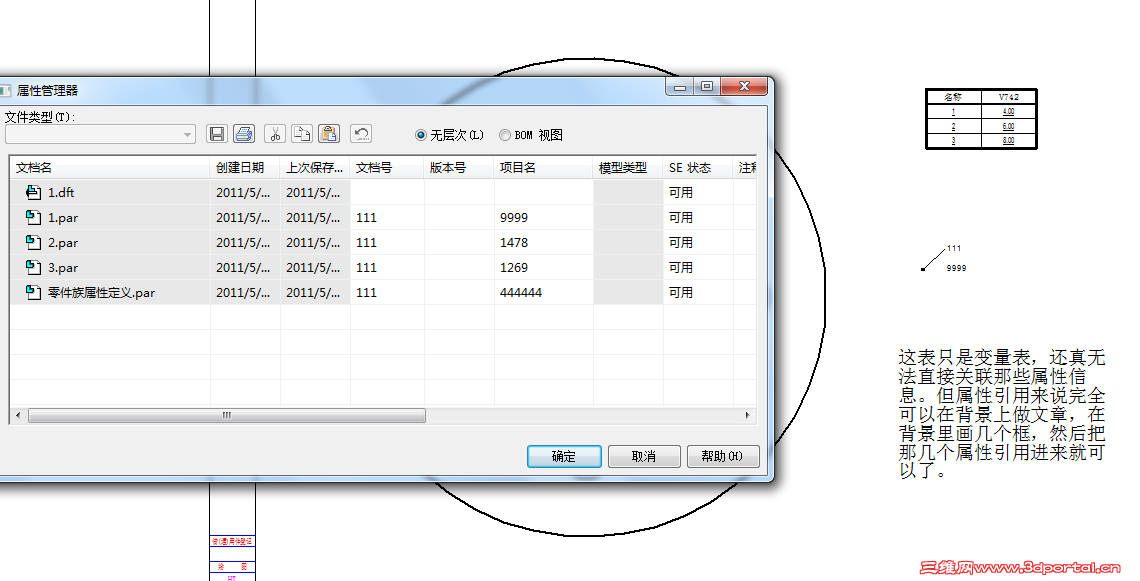
Task: Click the horizontal scrollbar thumb
Action: (x=227, y=415)
